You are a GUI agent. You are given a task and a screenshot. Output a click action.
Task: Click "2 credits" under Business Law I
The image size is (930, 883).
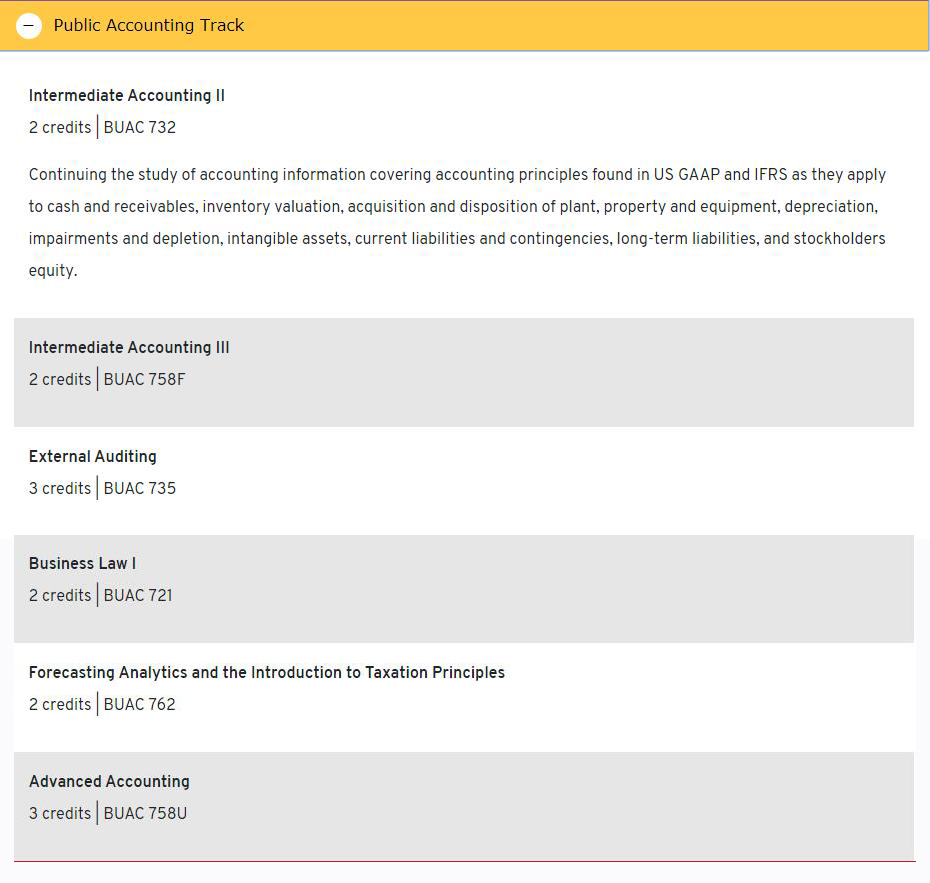60,596
